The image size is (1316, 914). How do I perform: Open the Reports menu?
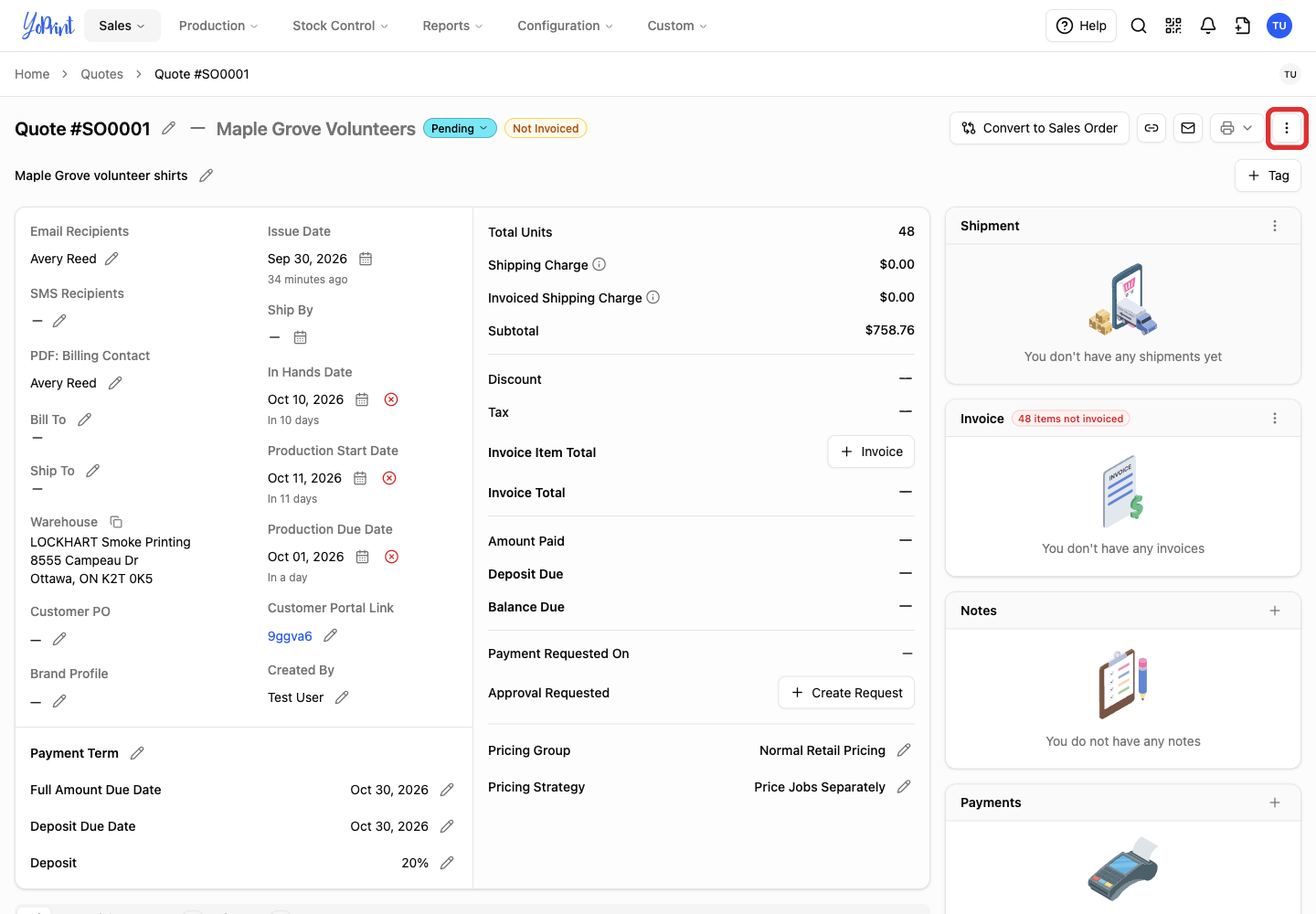coord(452,26)
